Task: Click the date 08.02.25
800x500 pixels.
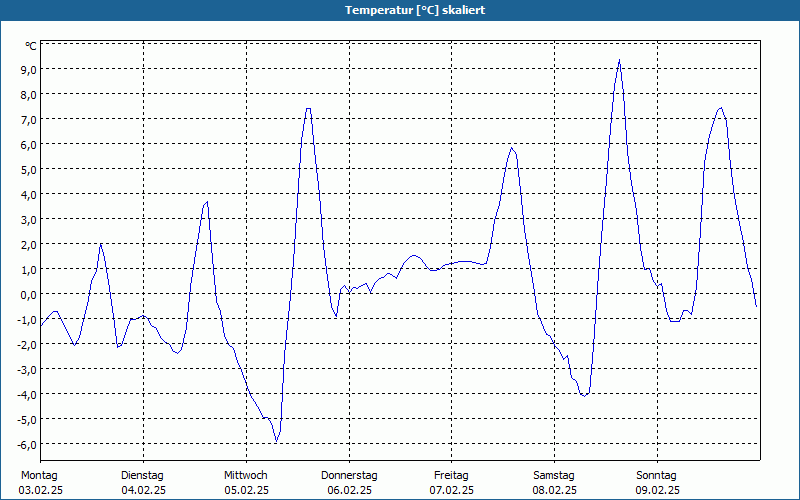Action: pyautogui.click(x=555, y=491)
